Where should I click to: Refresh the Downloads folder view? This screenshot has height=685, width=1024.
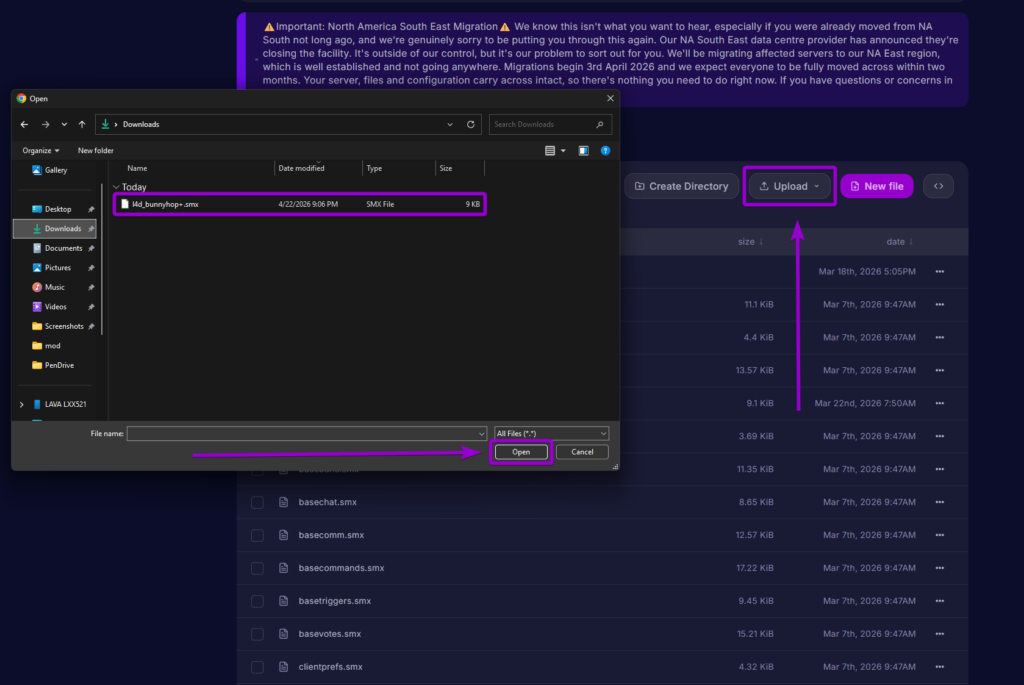[x=469, y=124]
